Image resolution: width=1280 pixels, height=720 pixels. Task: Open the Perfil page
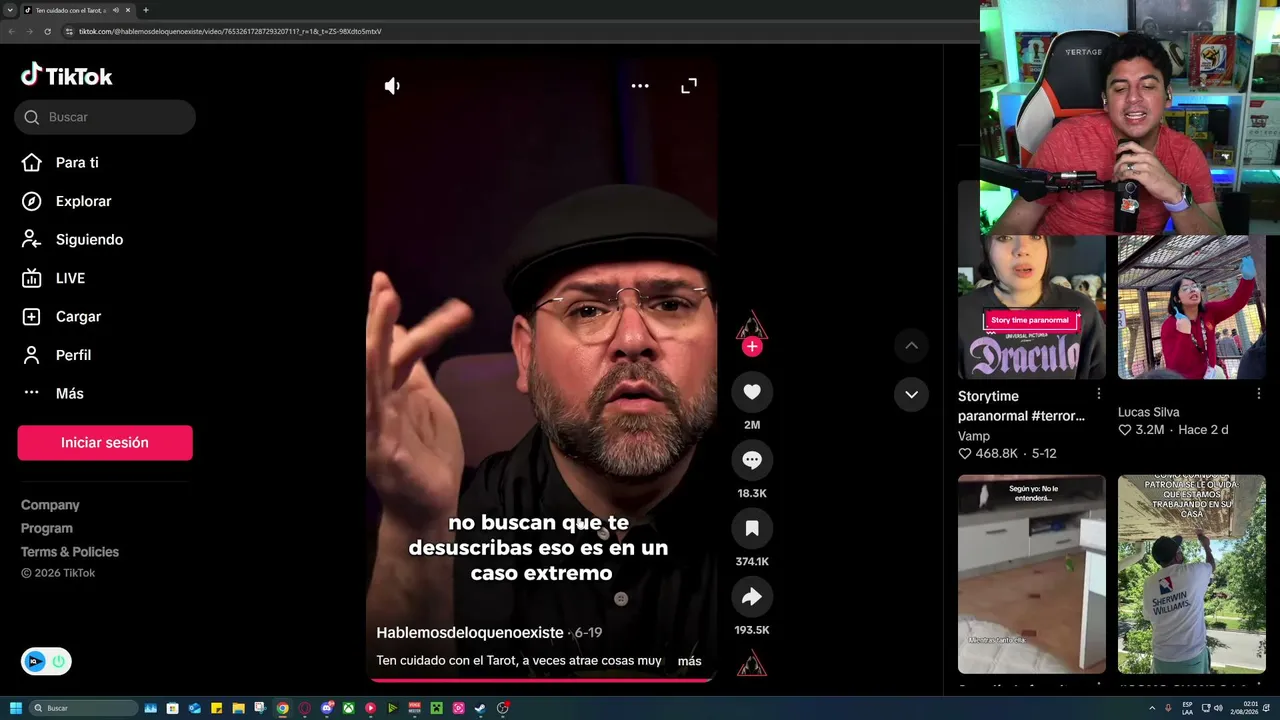56,355
